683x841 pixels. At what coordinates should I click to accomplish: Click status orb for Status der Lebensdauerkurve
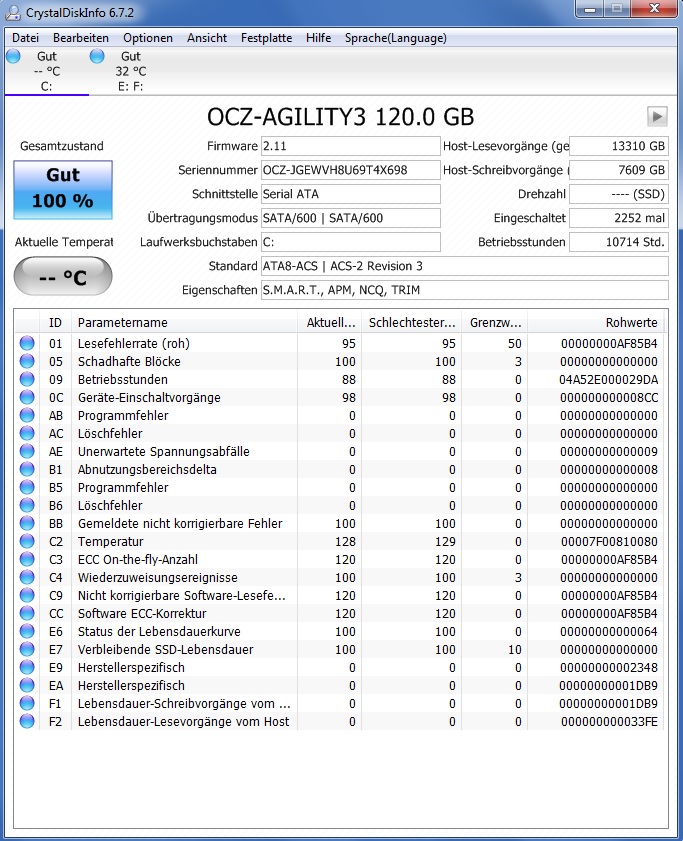pos(27,631)
